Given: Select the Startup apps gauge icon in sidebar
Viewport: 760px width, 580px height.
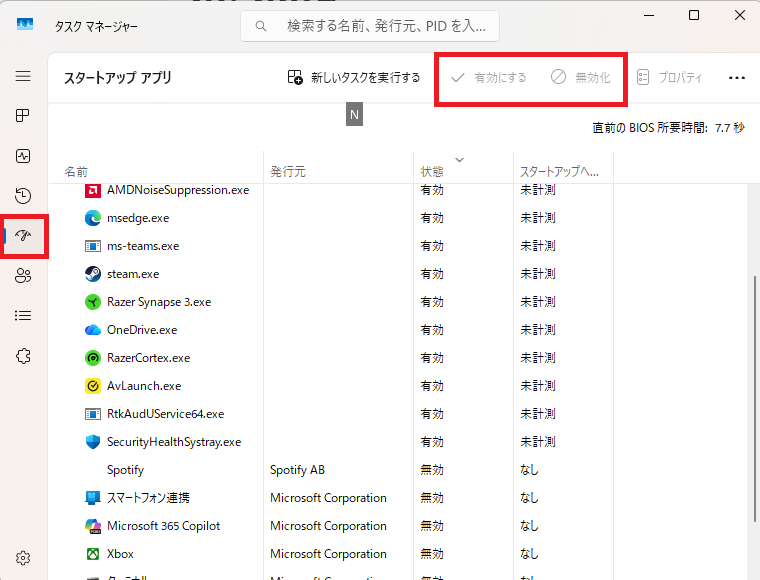Looking at the screenshot, I should 23,236.
